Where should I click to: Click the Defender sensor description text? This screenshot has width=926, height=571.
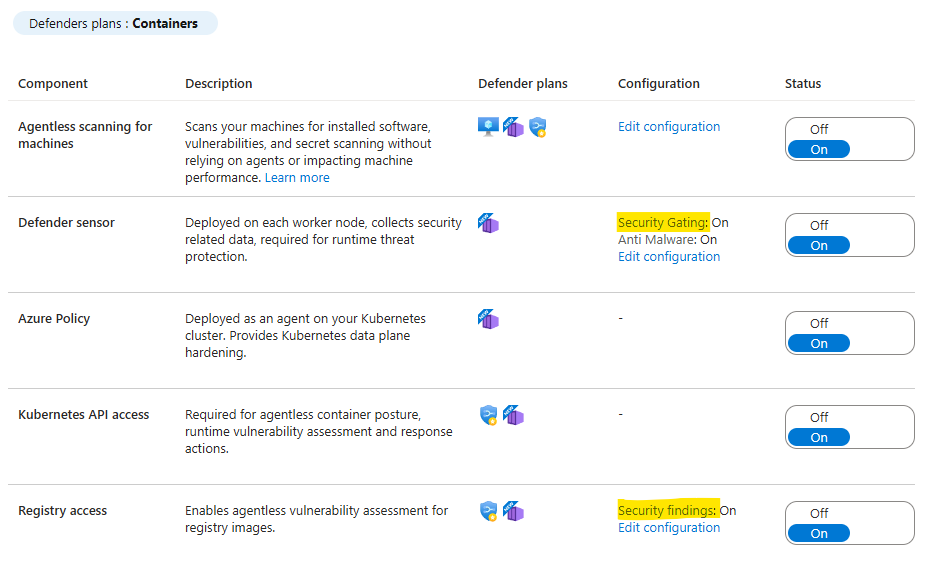click(x=323, y=240)
